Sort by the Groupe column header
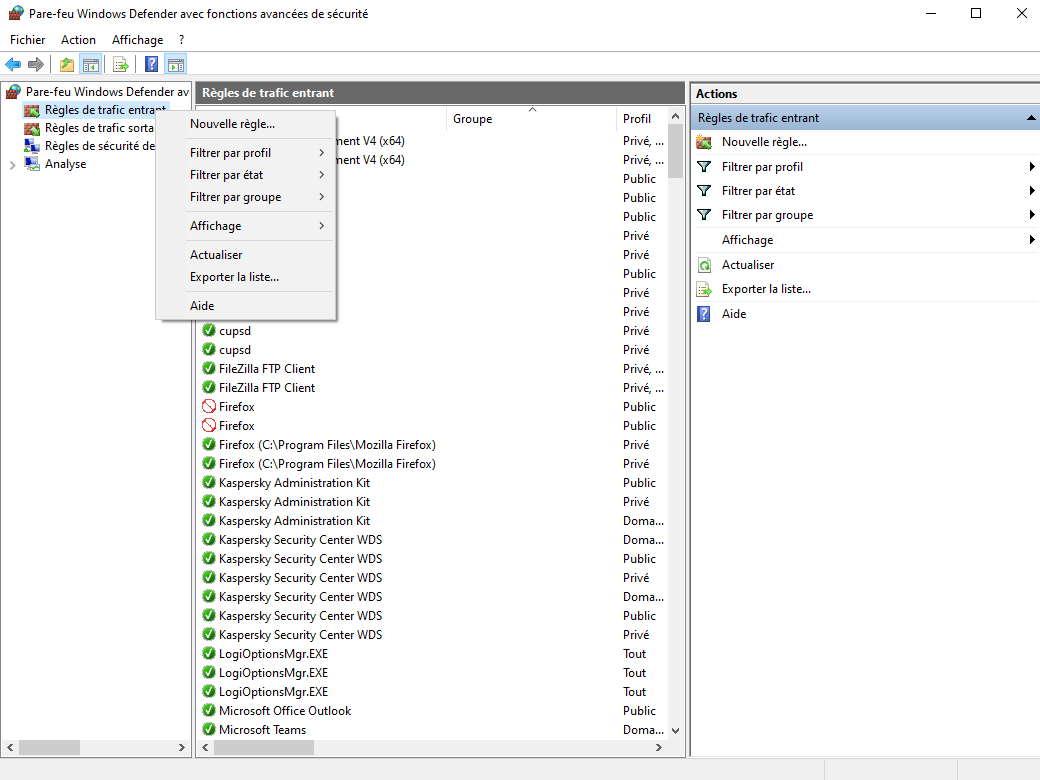The height and width of the screenshot is (780, 1040). [x=531, y=119]
